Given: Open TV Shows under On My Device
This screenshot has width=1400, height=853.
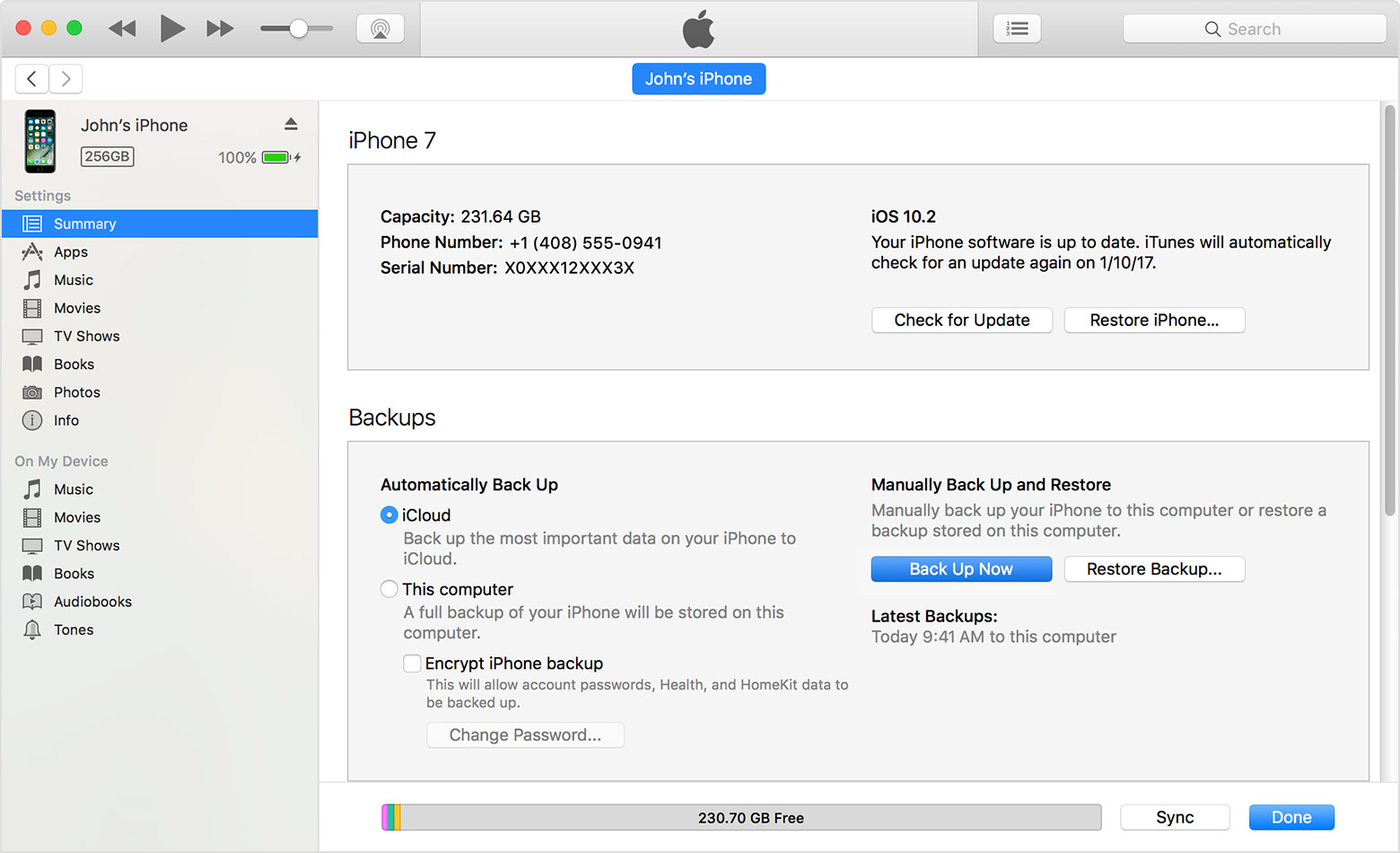Looking at the screenshot, I should [x=160, y=545].
